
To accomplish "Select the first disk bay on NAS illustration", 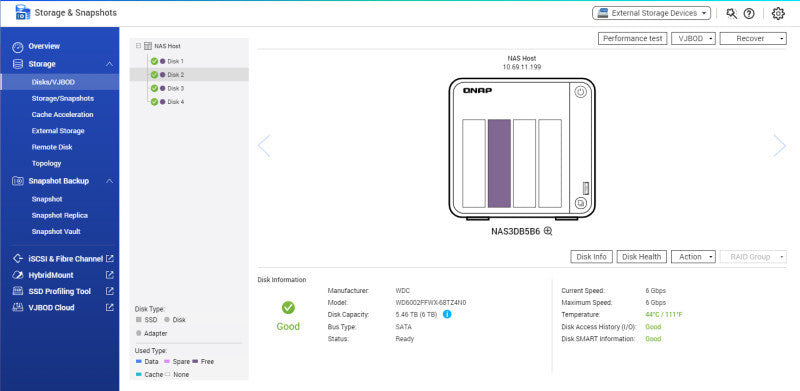I will point(473,163).
